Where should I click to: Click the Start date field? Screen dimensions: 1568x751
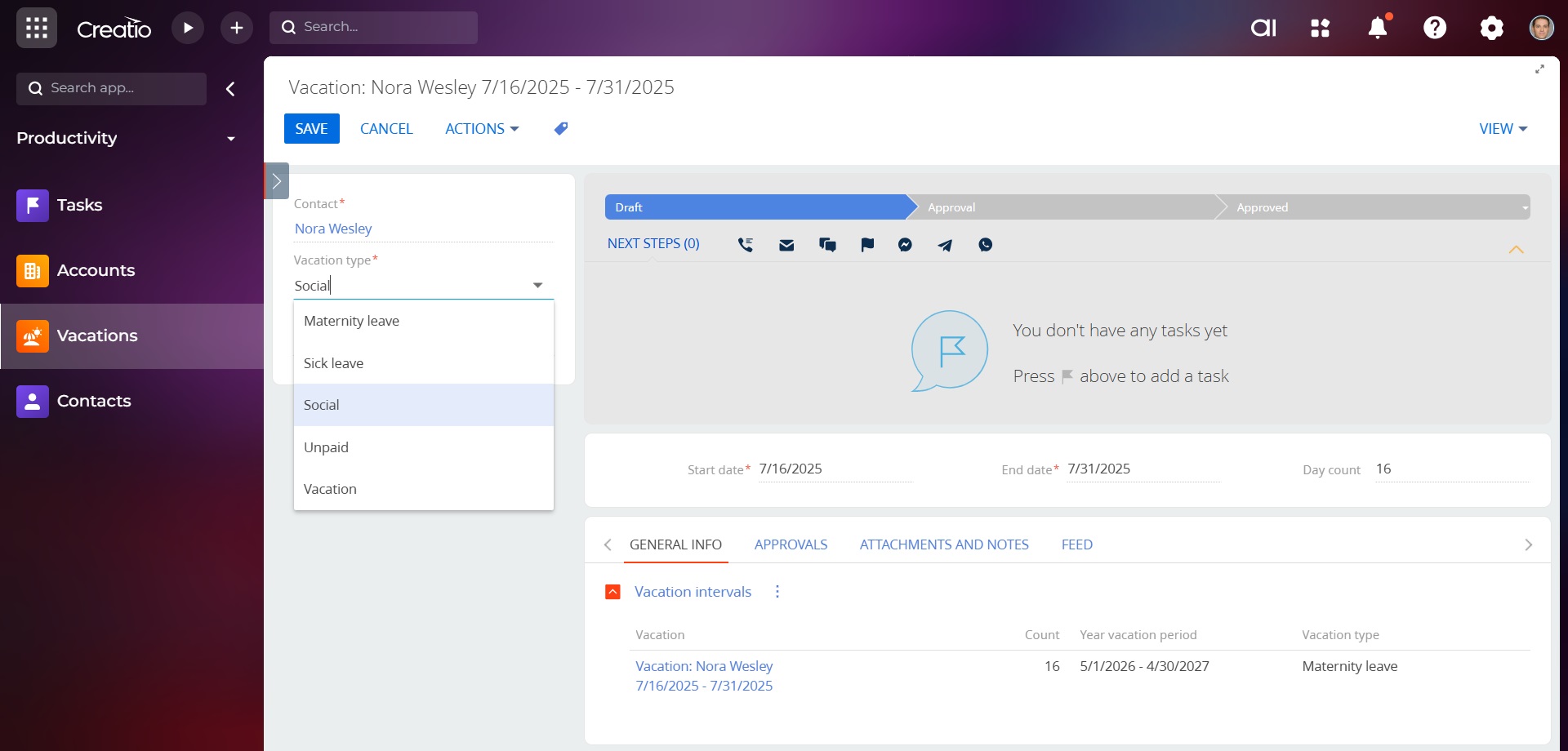point(834,469)
